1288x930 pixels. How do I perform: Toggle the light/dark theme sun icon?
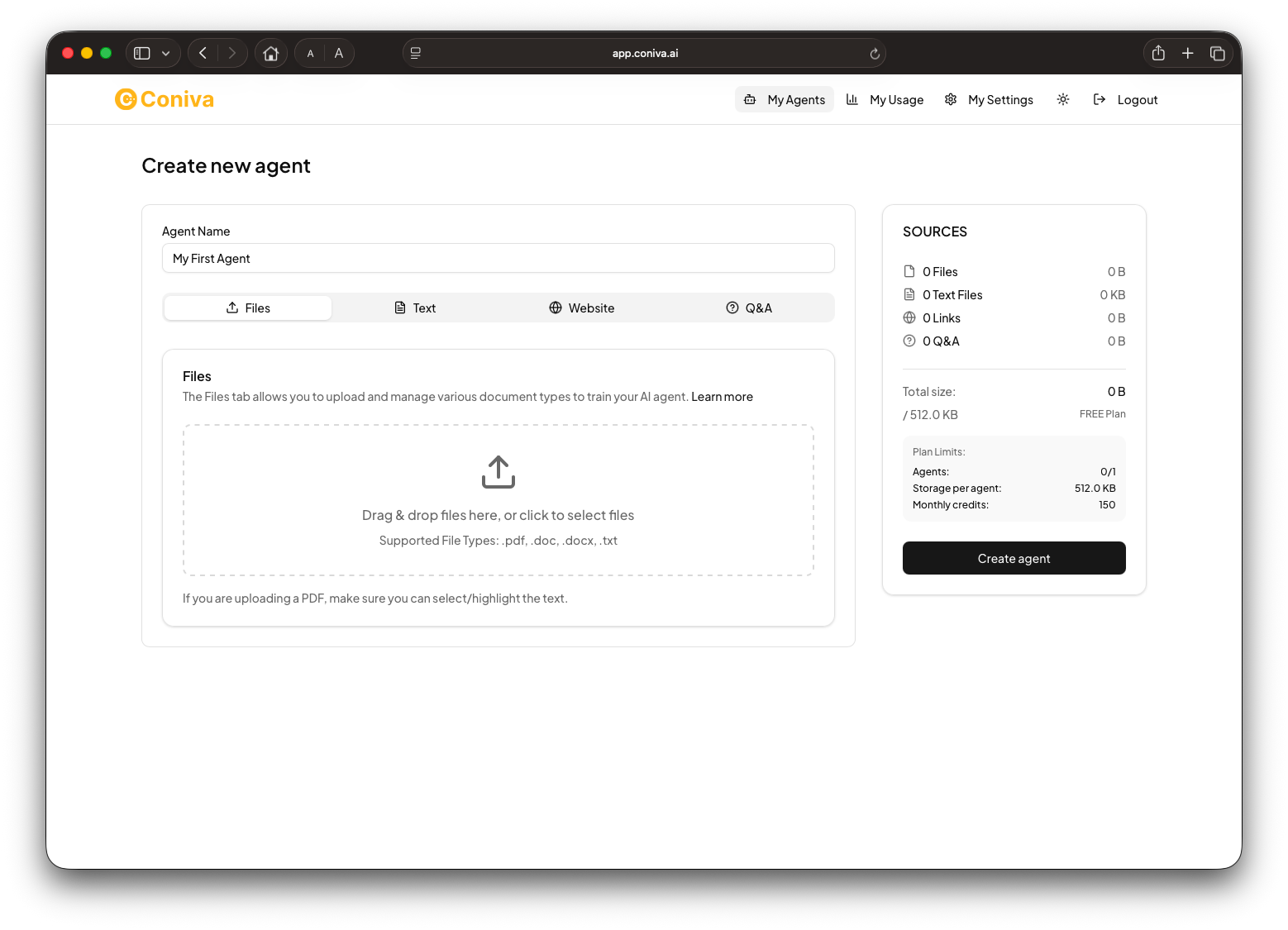(x=1063, y=99)
